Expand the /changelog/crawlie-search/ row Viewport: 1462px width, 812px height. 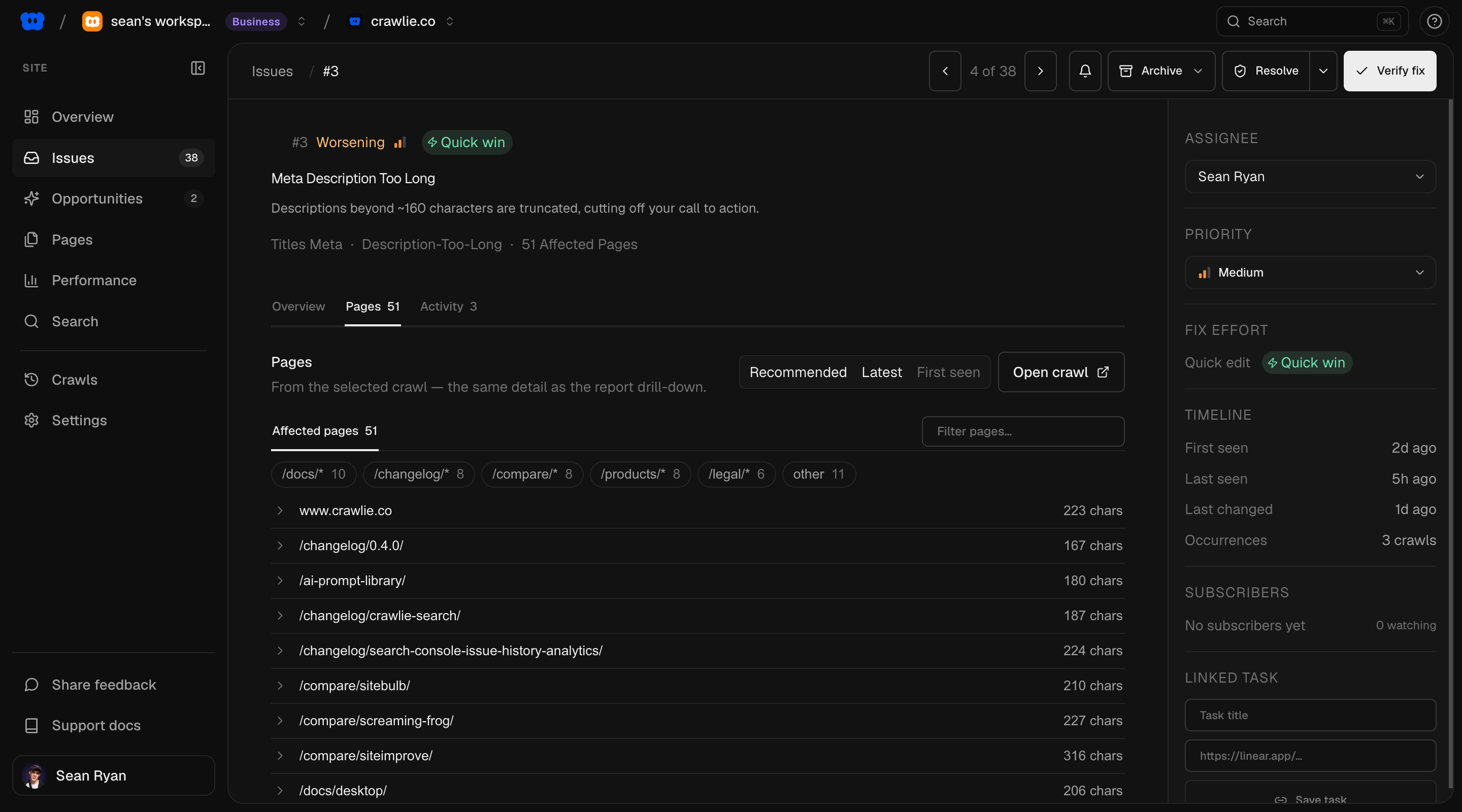pyautogui.click(x=280, y=616)
